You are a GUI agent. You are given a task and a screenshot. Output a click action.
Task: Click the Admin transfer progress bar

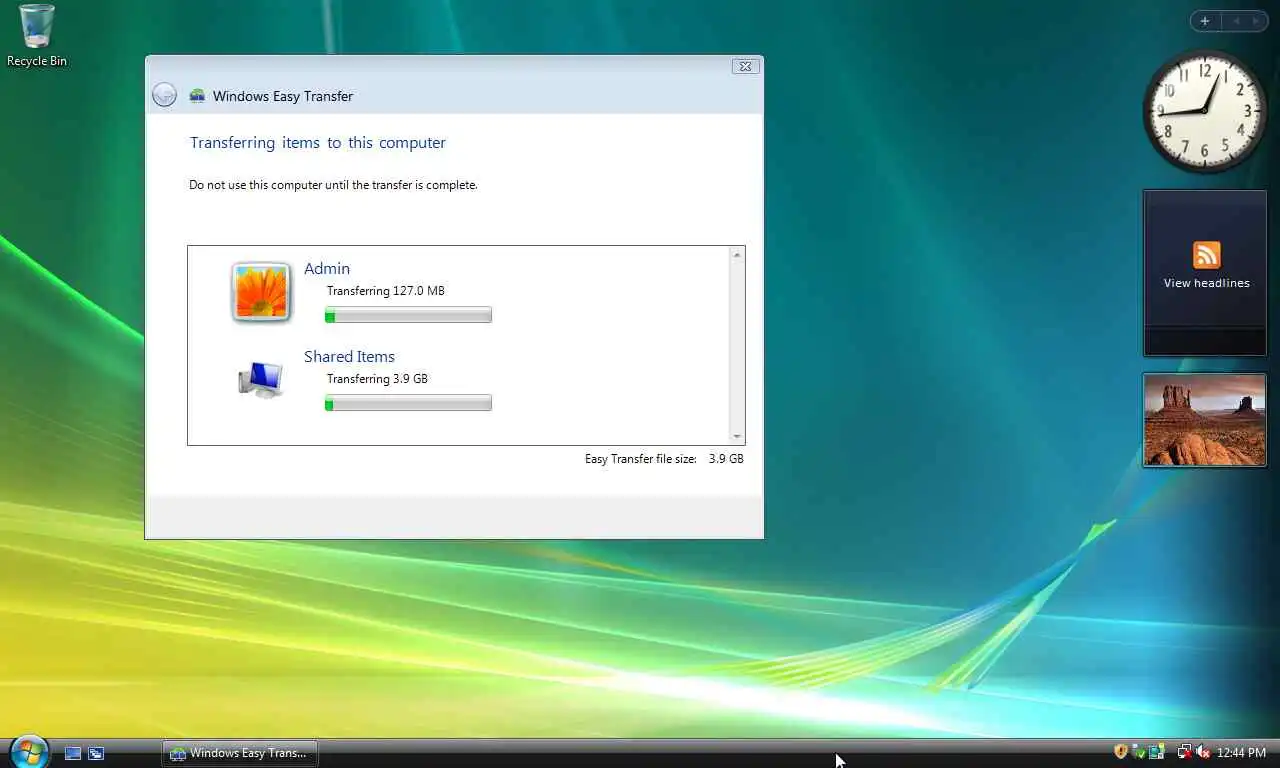point(408,315)
